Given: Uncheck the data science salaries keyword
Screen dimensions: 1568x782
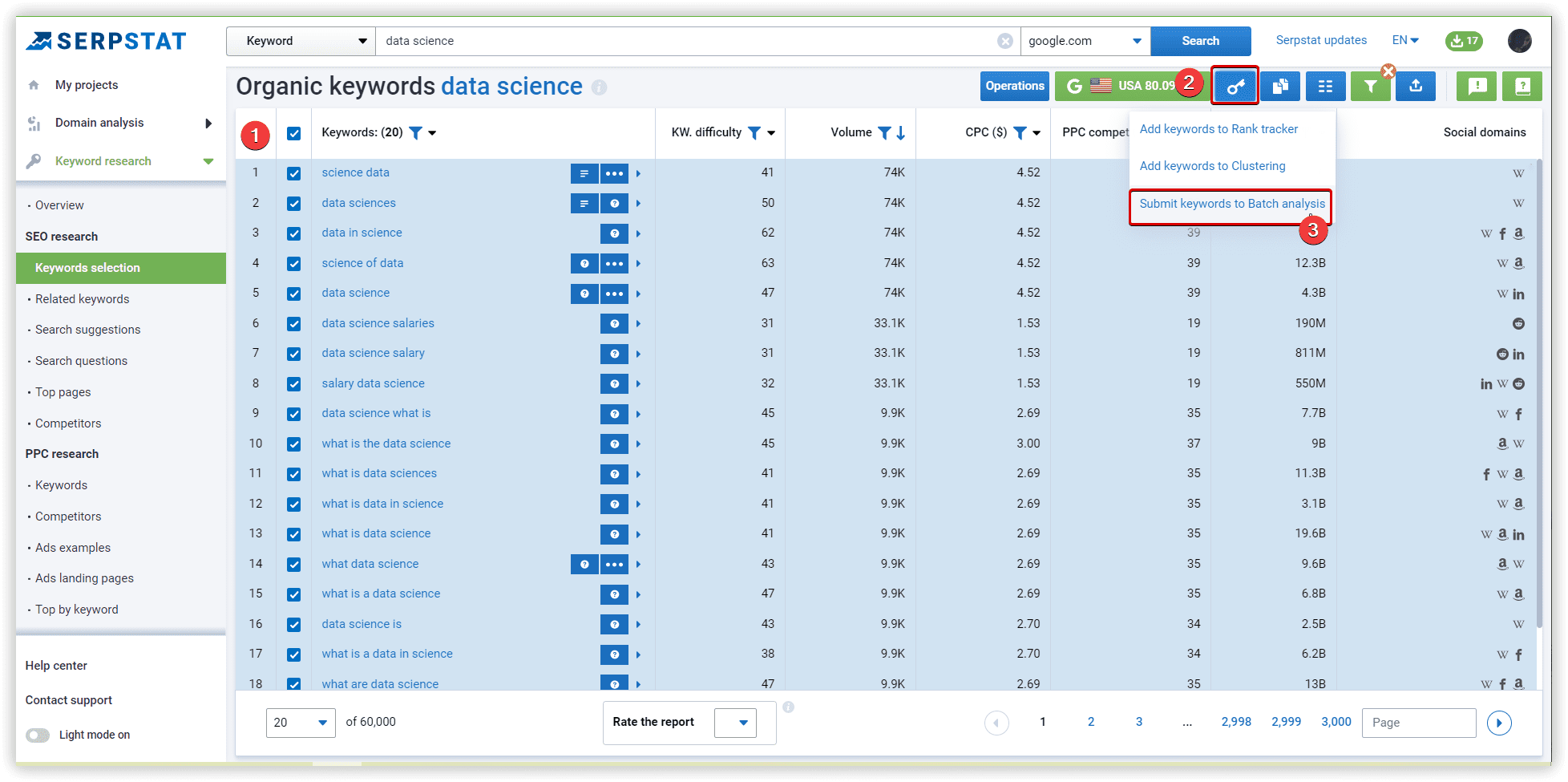Looking at the screenshot, I should (x=294, y=323).
